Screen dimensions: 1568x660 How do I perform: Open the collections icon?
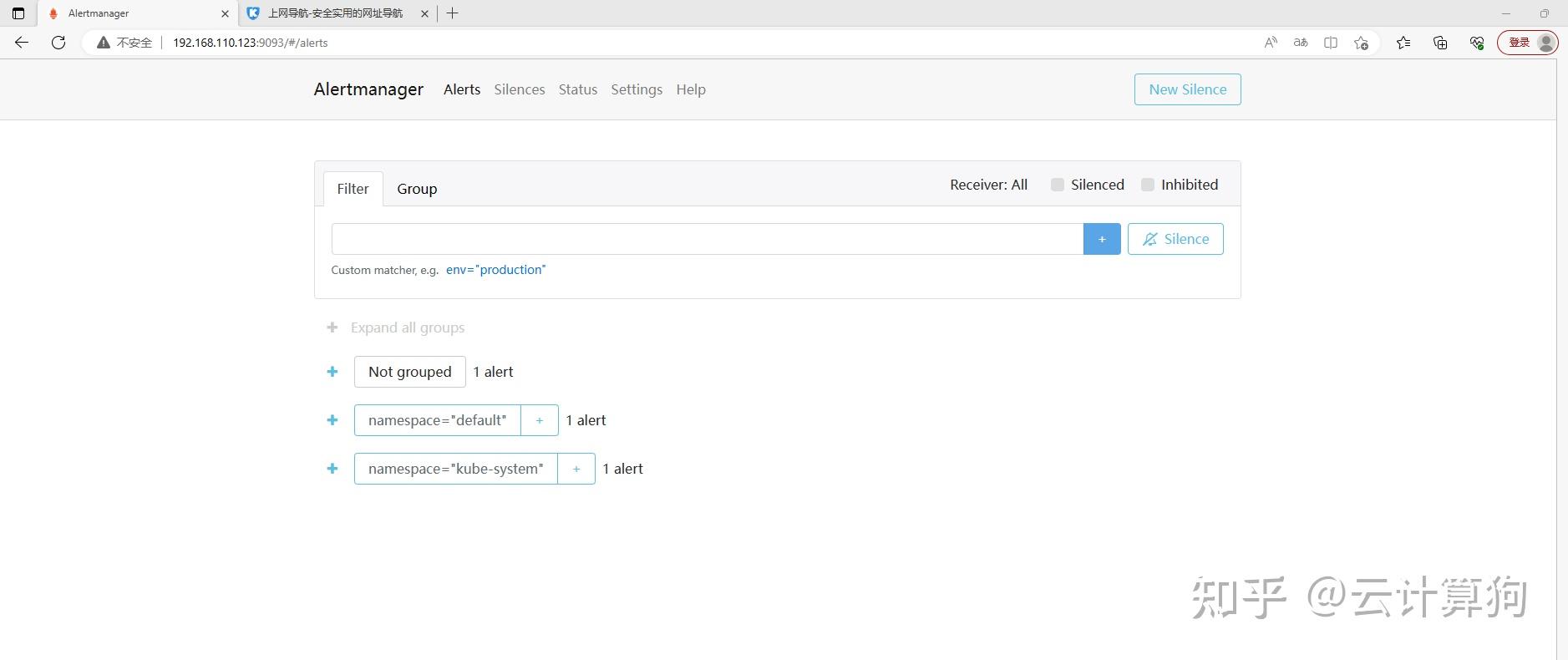pyautogui.click(x=1440, y=43)
